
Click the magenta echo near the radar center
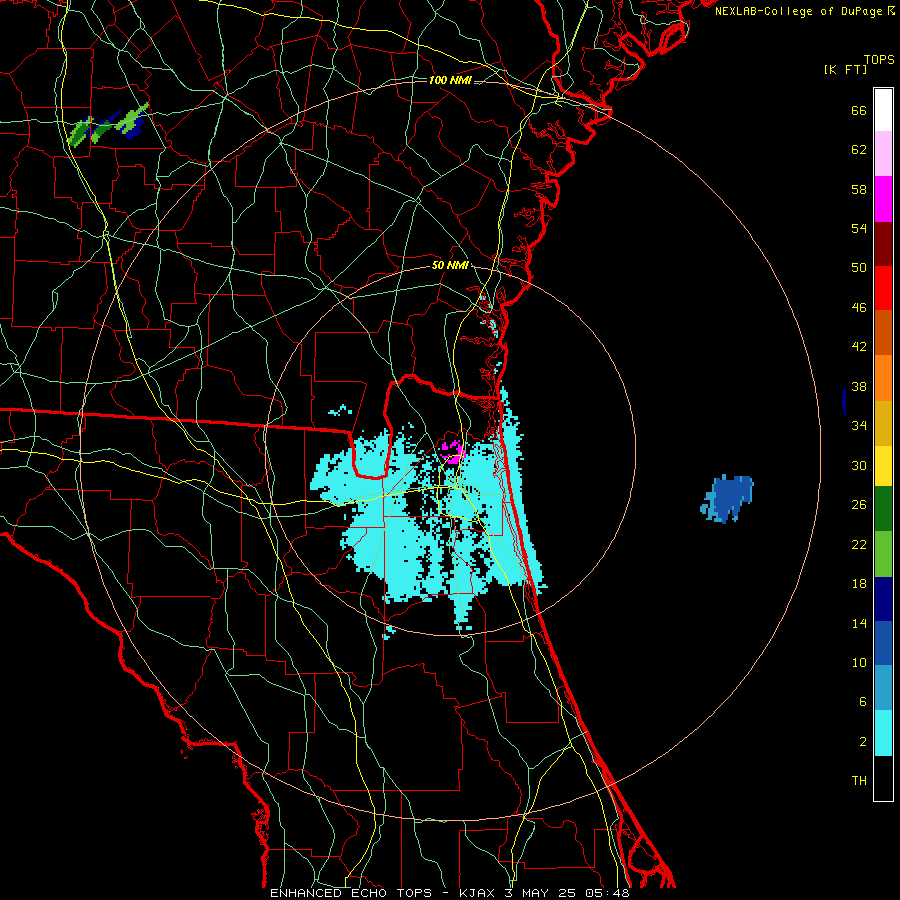tap(452, 452)
